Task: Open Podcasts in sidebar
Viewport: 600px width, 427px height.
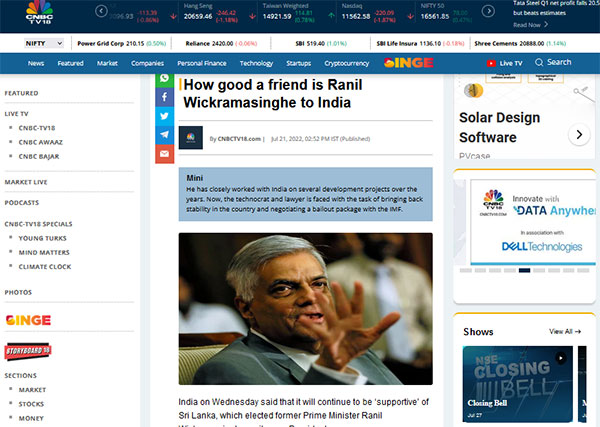Action: pyautogui.click(x=21, y=202)
